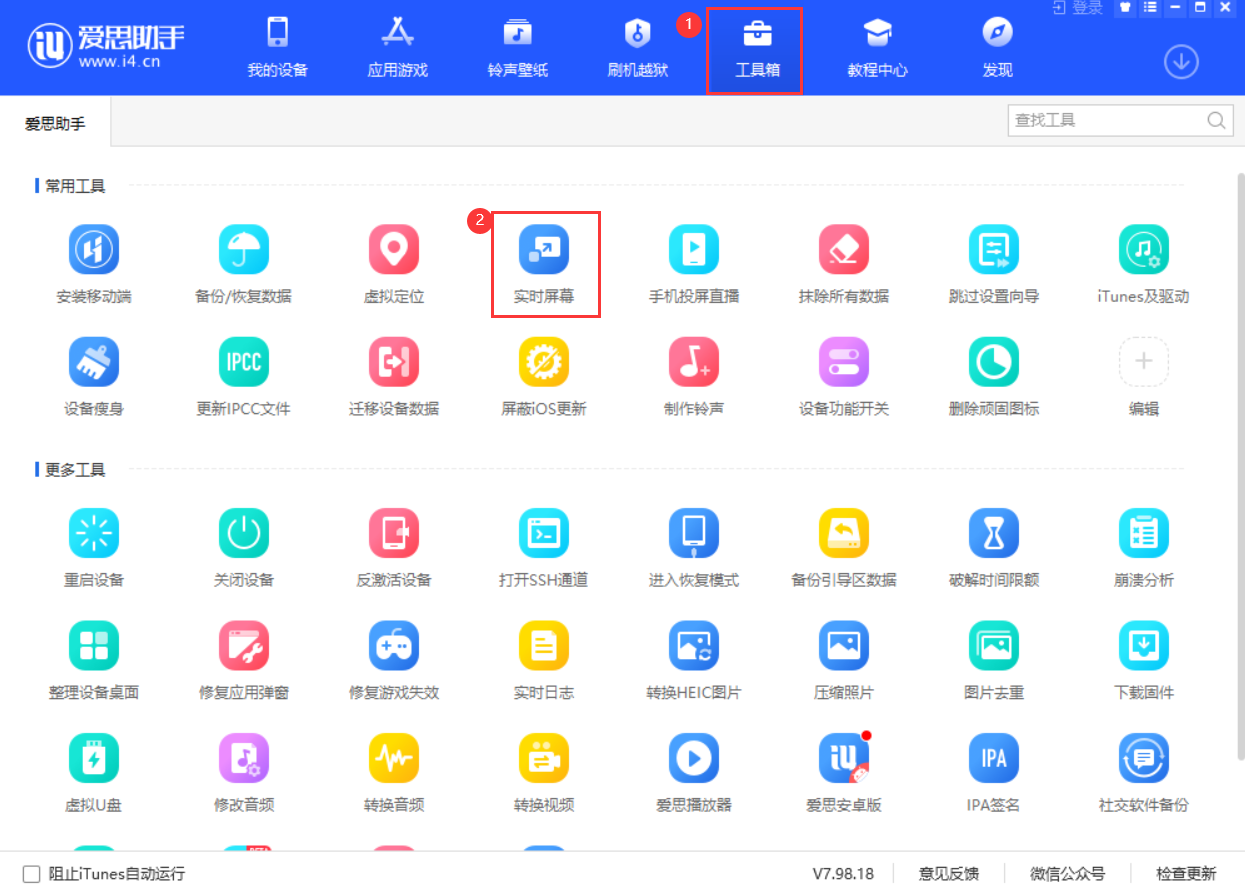This screenshot has height=894, width=1245.
Task: Switch to 应用游戏 tab
Action: (x=398, y=48)
